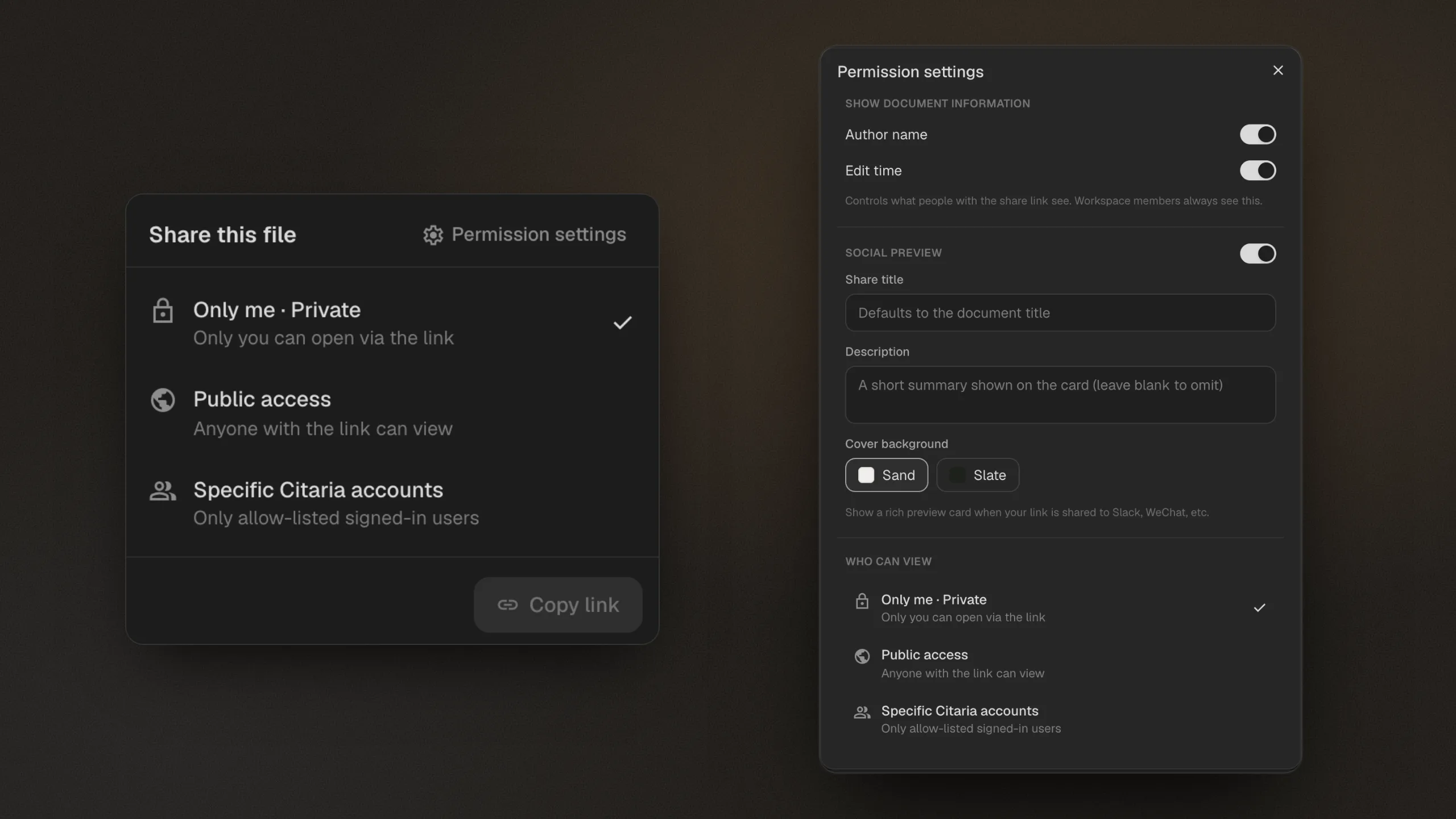This screenshot has width=1456, height=819.
Task: Select Specific Citaria accounts in the share card
Action: coord(392,503)
